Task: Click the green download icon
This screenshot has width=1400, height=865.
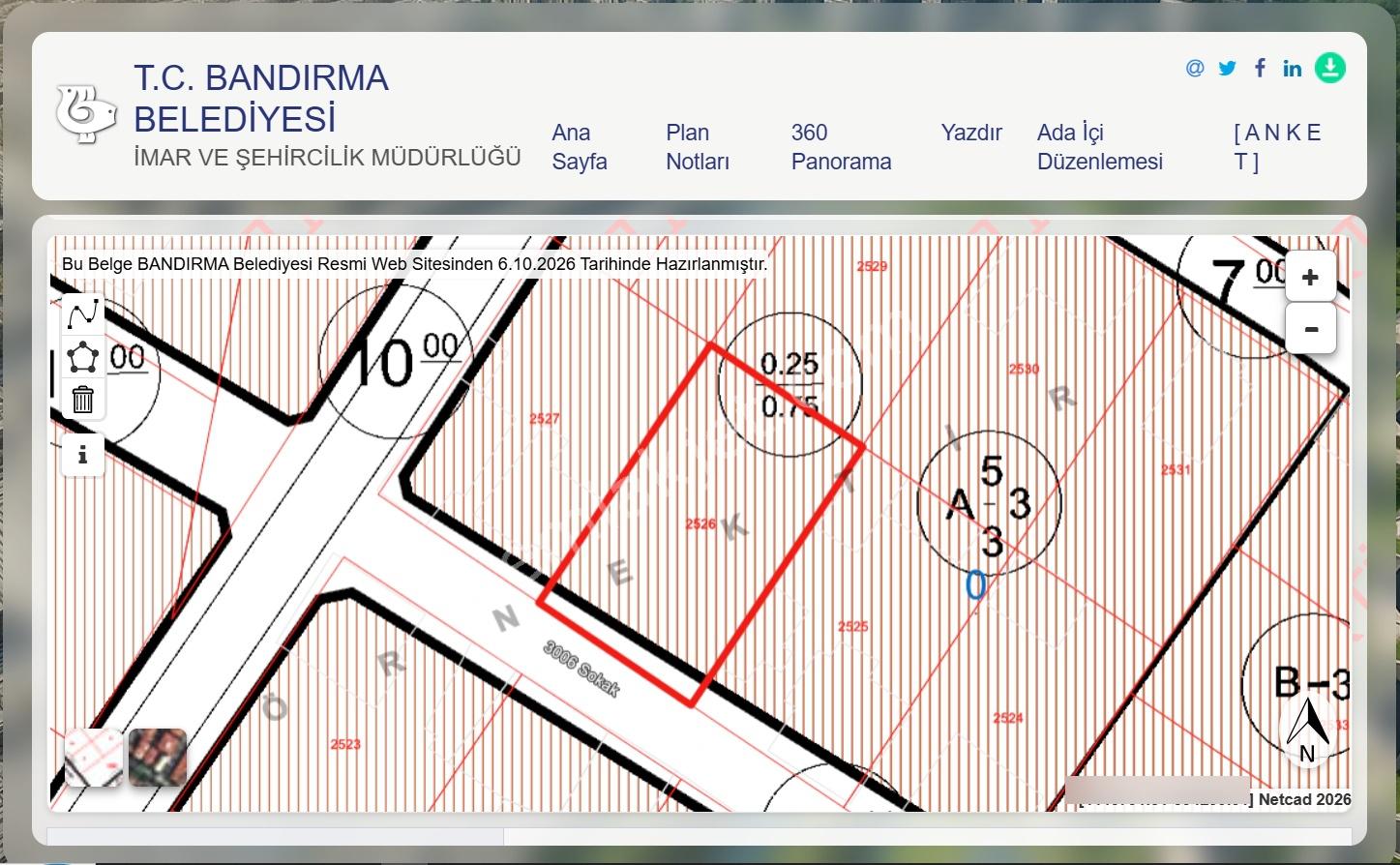Action: (1330, 68)
